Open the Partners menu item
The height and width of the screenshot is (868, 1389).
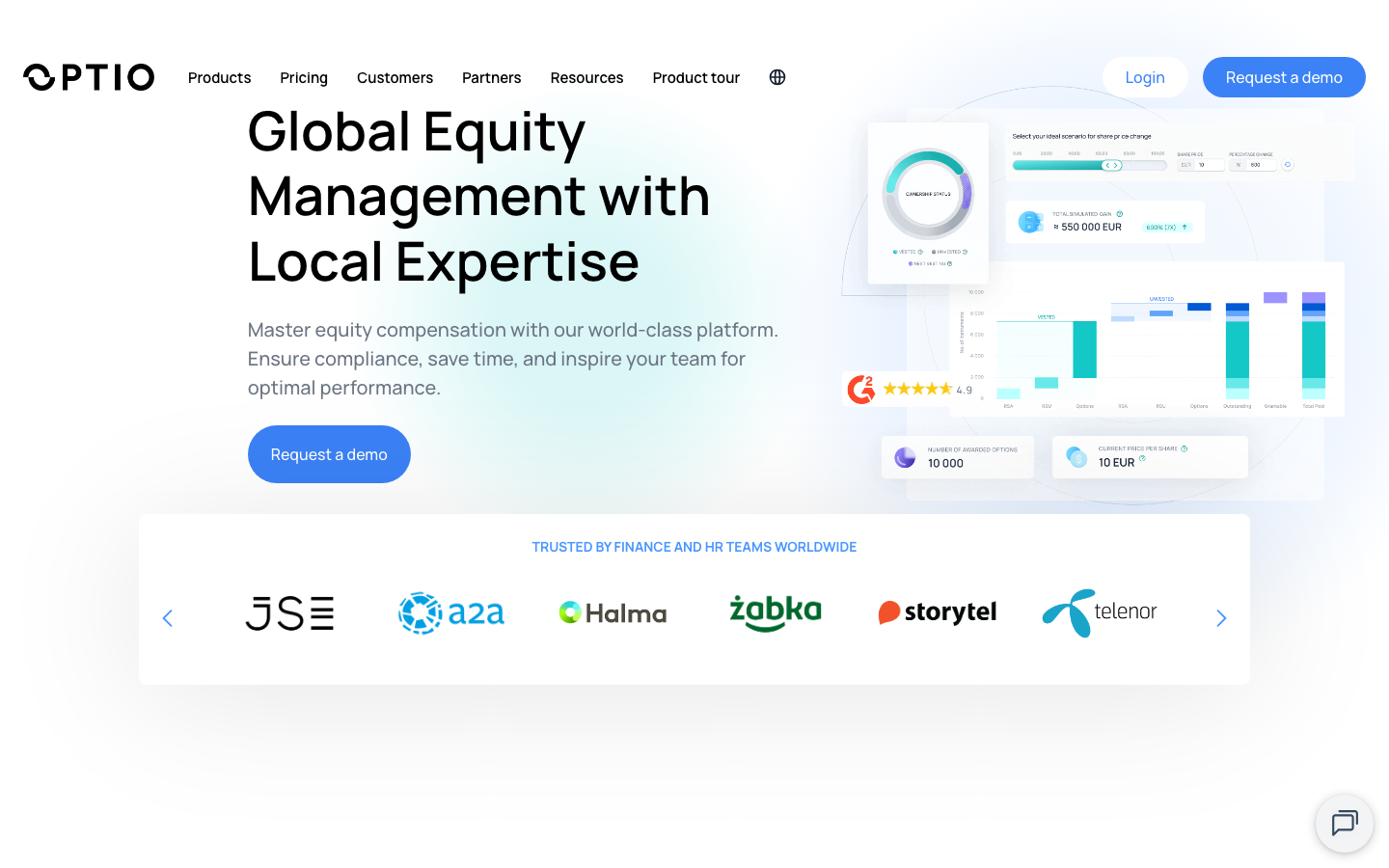pyautogui.click(x=492, y=77)
